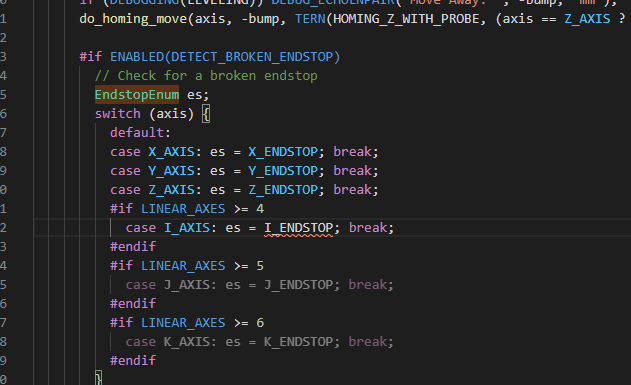Click the Z_AXIS identifier in do_homing_move line

(x=587, y=19)
